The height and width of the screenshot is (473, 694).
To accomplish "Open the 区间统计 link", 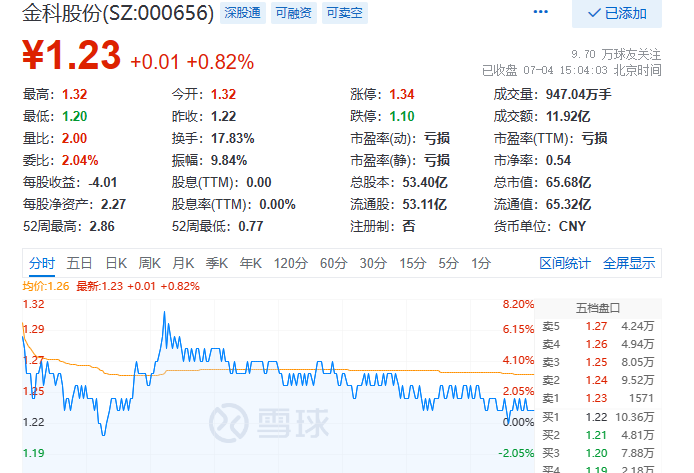I will point(565,264).
